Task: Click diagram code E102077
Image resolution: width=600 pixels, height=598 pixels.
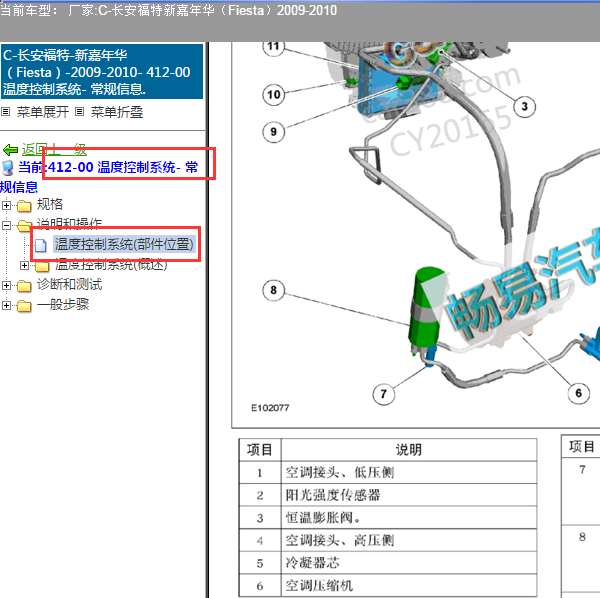Action: pos(270,408)
